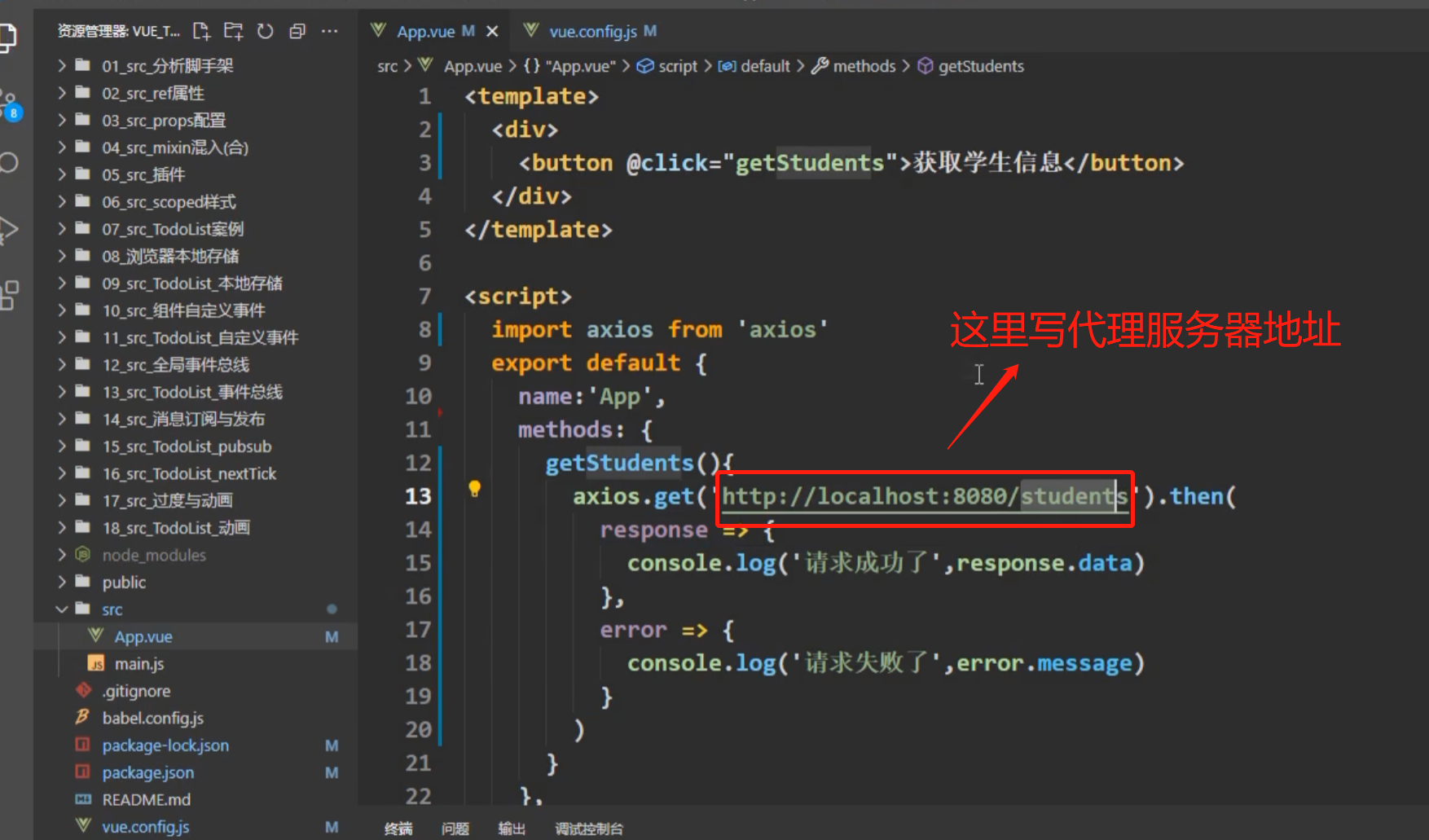Select the App.vue editor tab

point(424,31)
